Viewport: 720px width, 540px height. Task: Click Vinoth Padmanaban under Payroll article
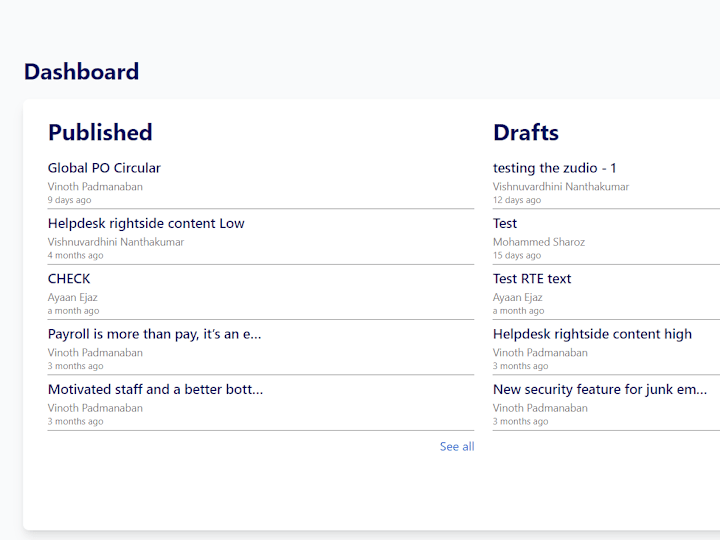click(x=95, y=353)
